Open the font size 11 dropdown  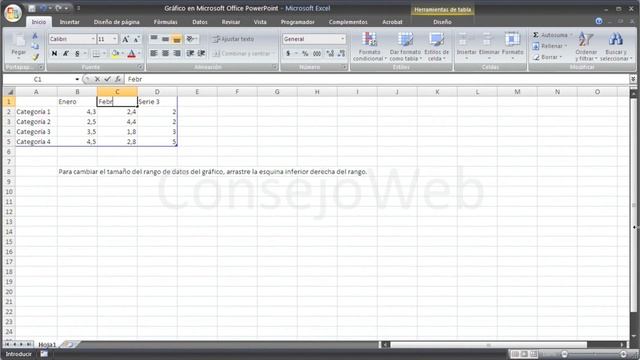click(x=115, y=39)
